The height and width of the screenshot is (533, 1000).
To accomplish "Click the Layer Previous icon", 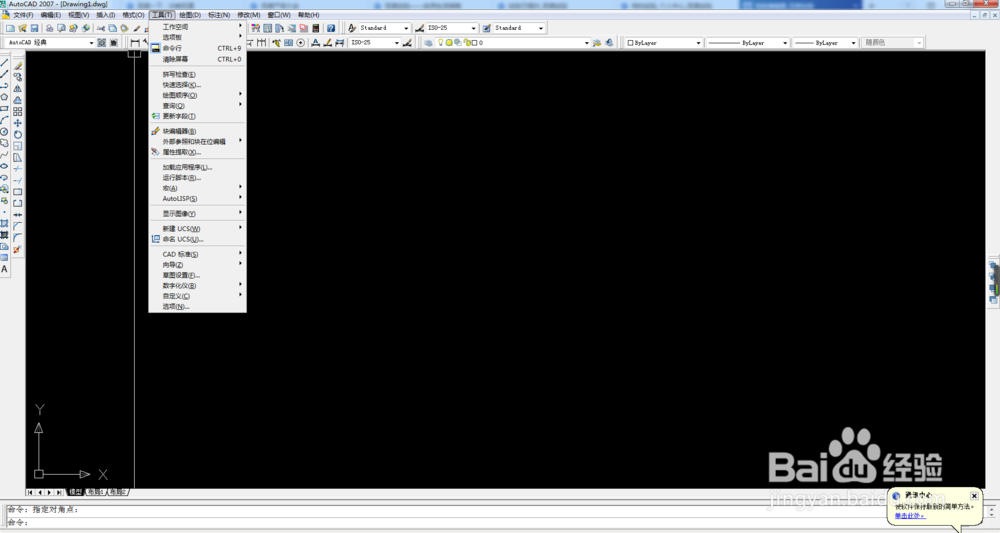I will 610,43.
